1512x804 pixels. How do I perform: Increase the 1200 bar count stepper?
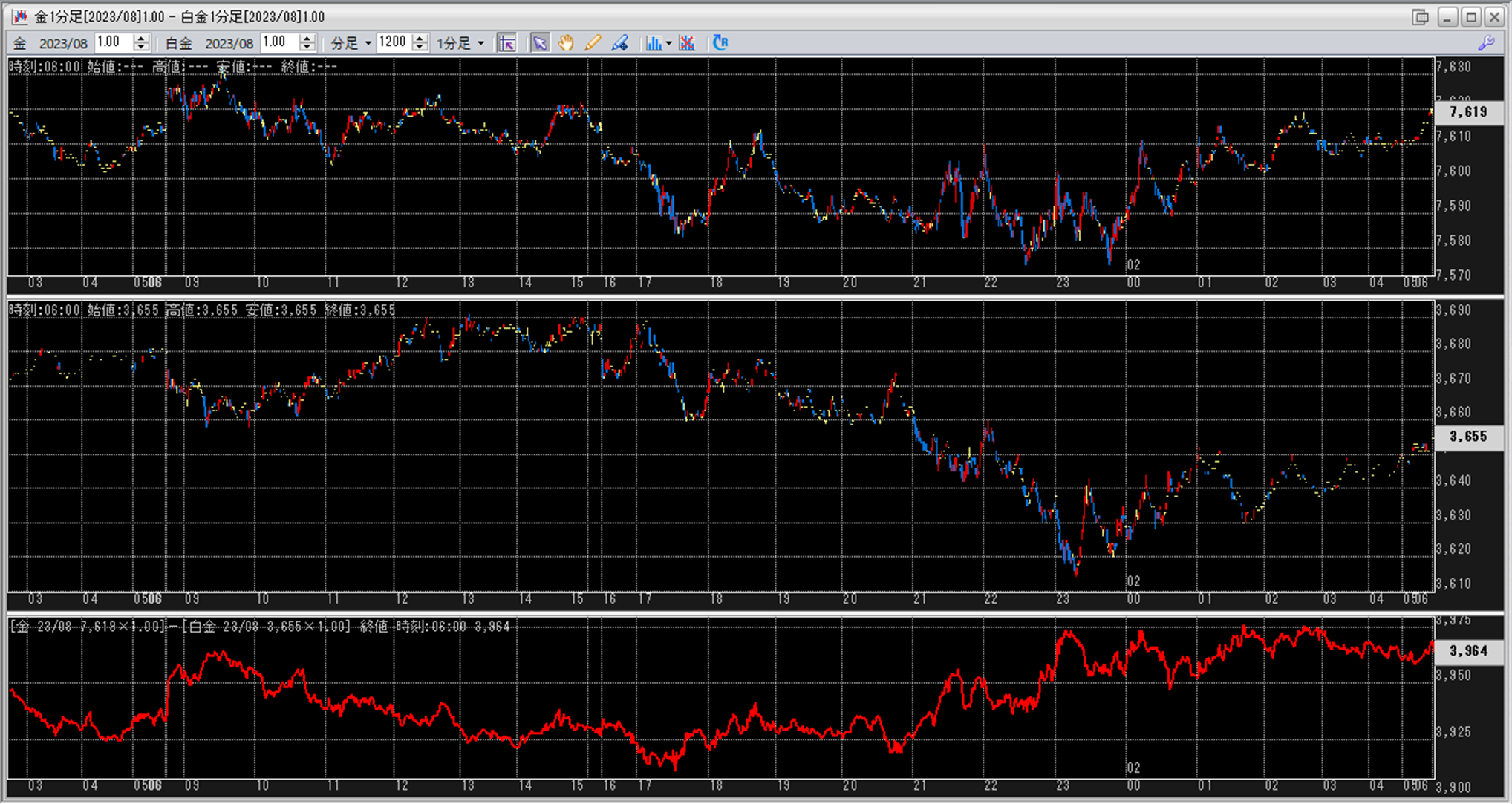[420, 39]
